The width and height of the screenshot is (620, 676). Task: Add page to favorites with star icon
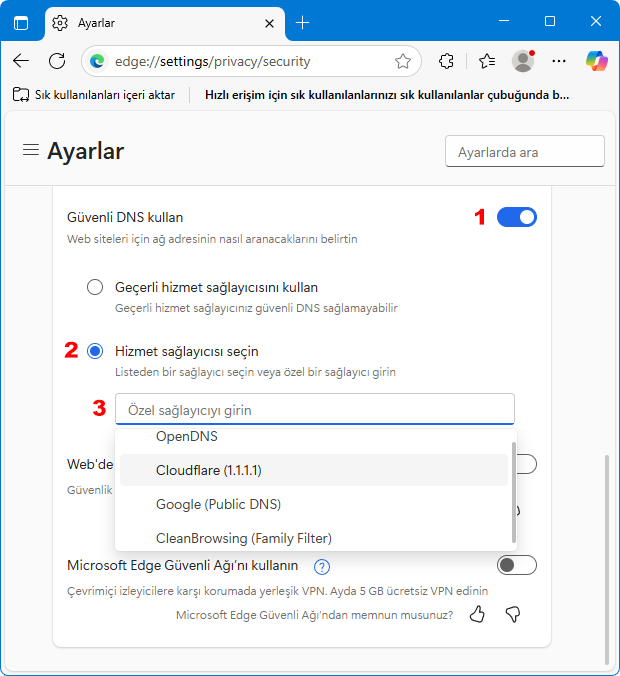click(x=403, y=61)
